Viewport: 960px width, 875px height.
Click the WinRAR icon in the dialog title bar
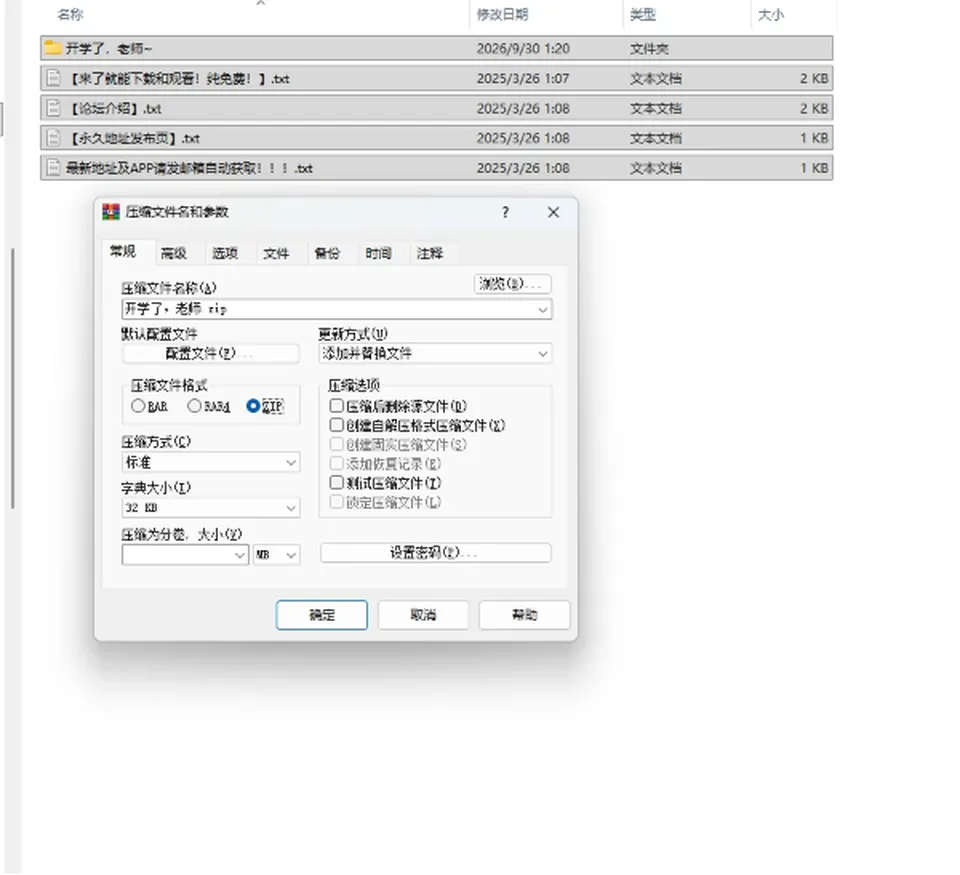111,212
